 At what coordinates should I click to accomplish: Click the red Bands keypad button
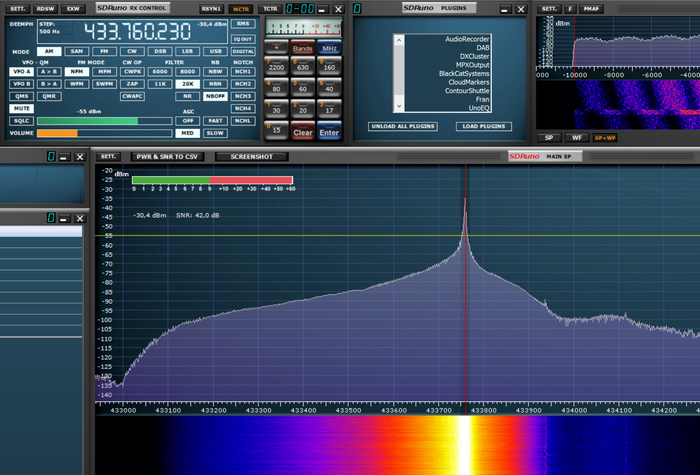coord(303,47)
